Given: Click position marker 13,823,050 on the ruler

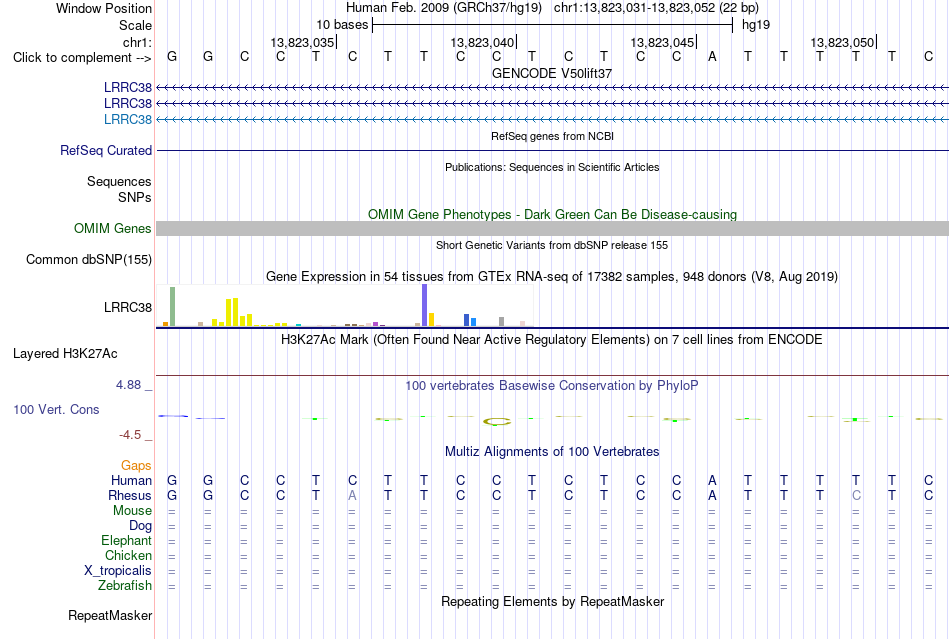Looking at the screenshot, I should point(842,42).
